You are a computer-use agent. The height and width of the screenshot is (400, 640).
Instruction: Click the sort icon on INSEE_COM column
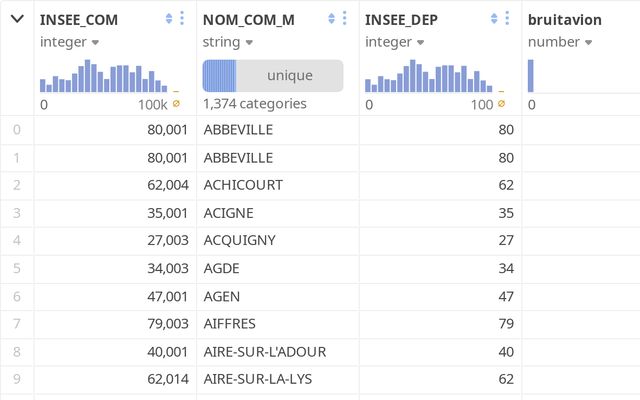(169, 19)
